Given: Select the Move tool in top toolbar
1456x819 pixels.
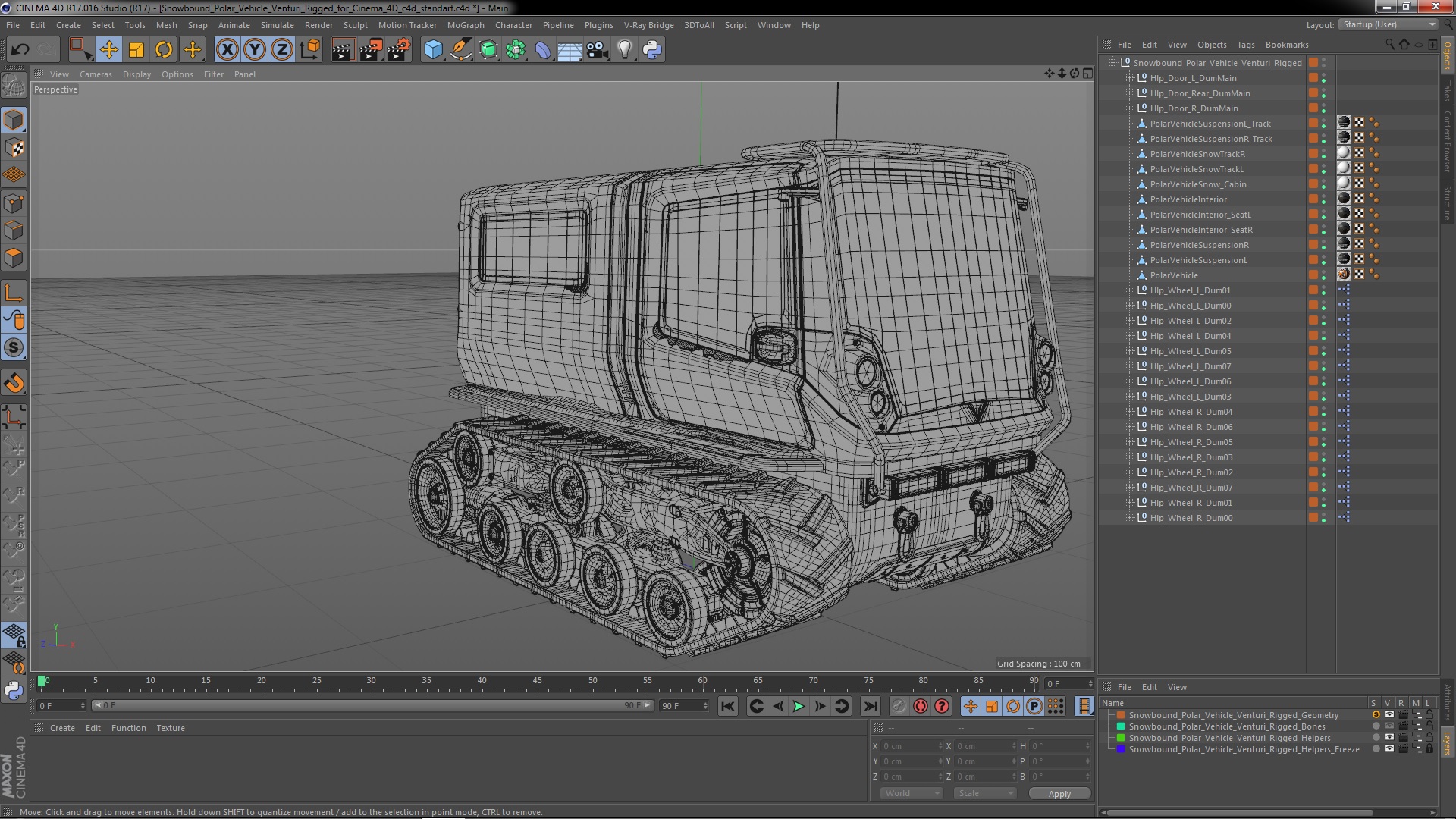Looking at the screenshot, I should tap(108, 50).
